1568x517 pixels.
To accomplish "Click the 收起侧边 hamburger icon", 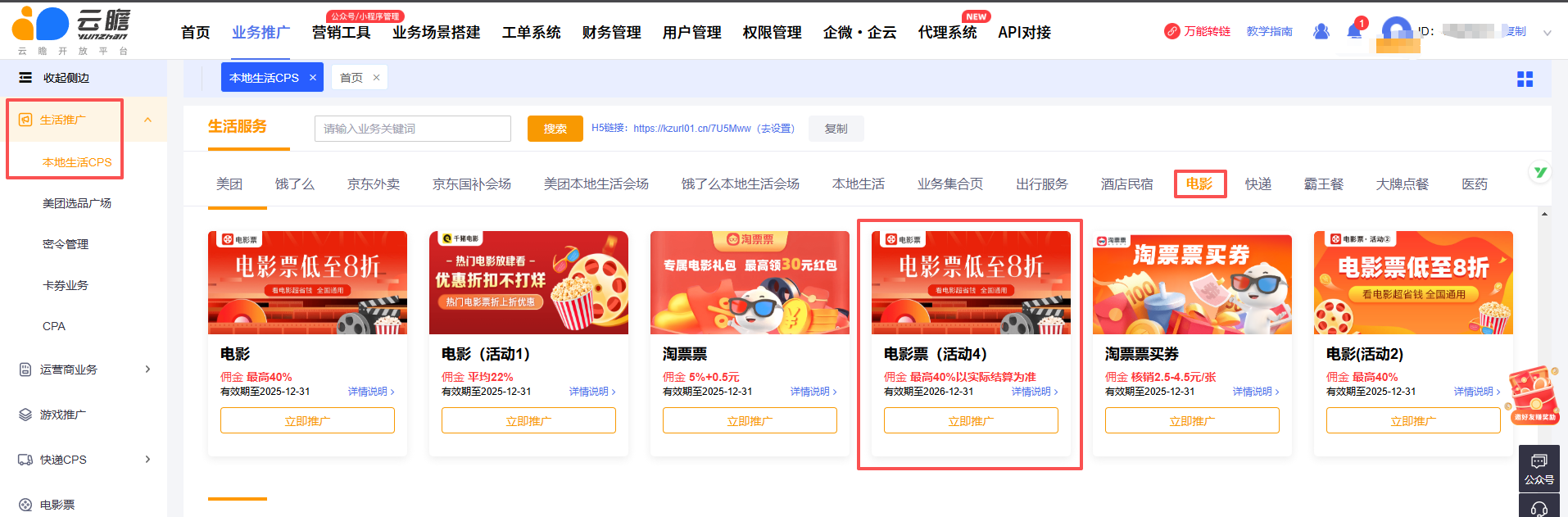I will click(25, 78).
